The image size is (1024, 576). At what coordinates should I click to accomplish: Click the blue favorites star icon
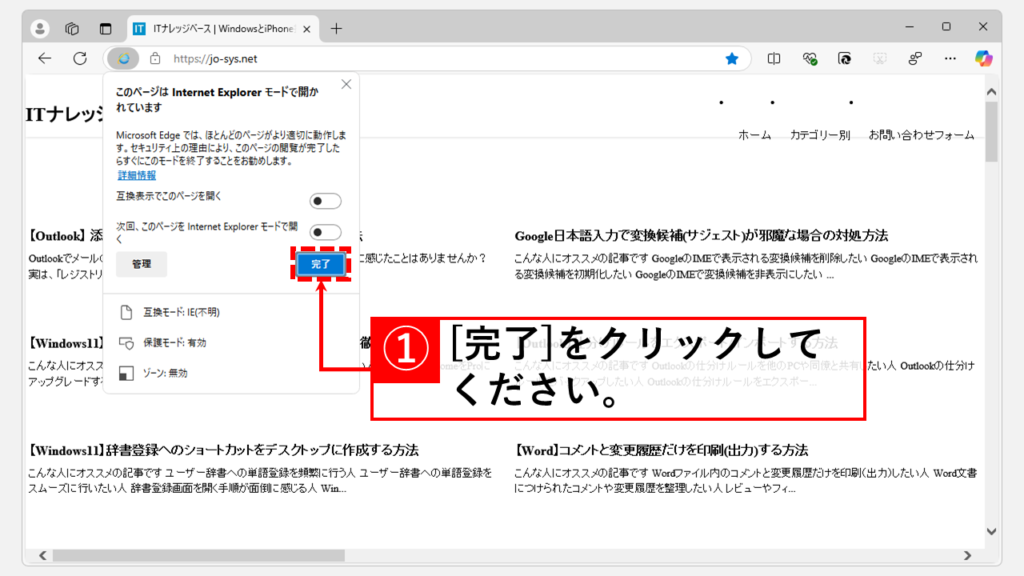(732, 59)
